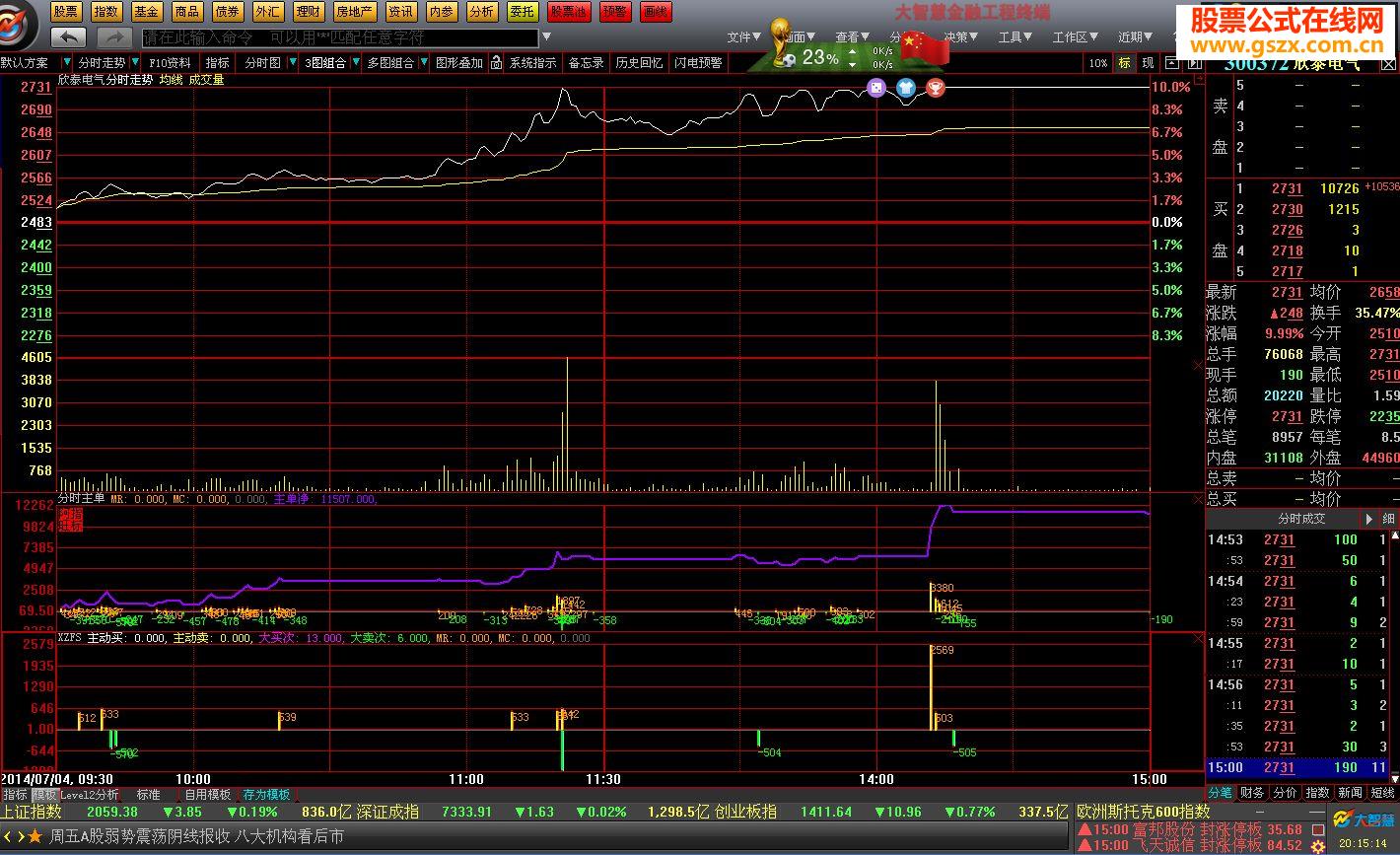This screenshot has height=855, width=1400.
Task: Switch to the 财务 tab
Action: coord(1252,792)
